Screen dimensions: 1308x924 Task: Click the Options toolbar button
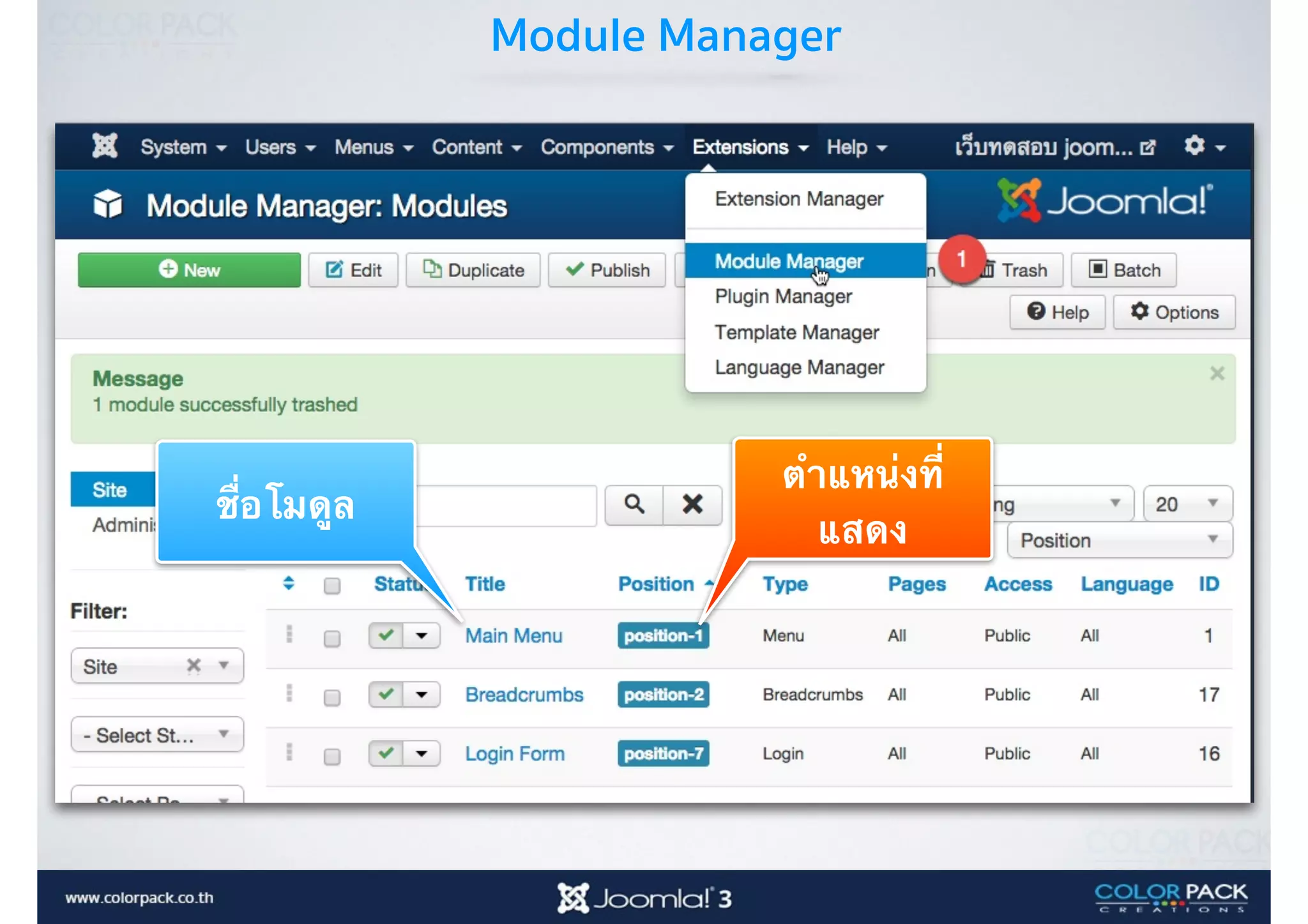[1175, 312]
